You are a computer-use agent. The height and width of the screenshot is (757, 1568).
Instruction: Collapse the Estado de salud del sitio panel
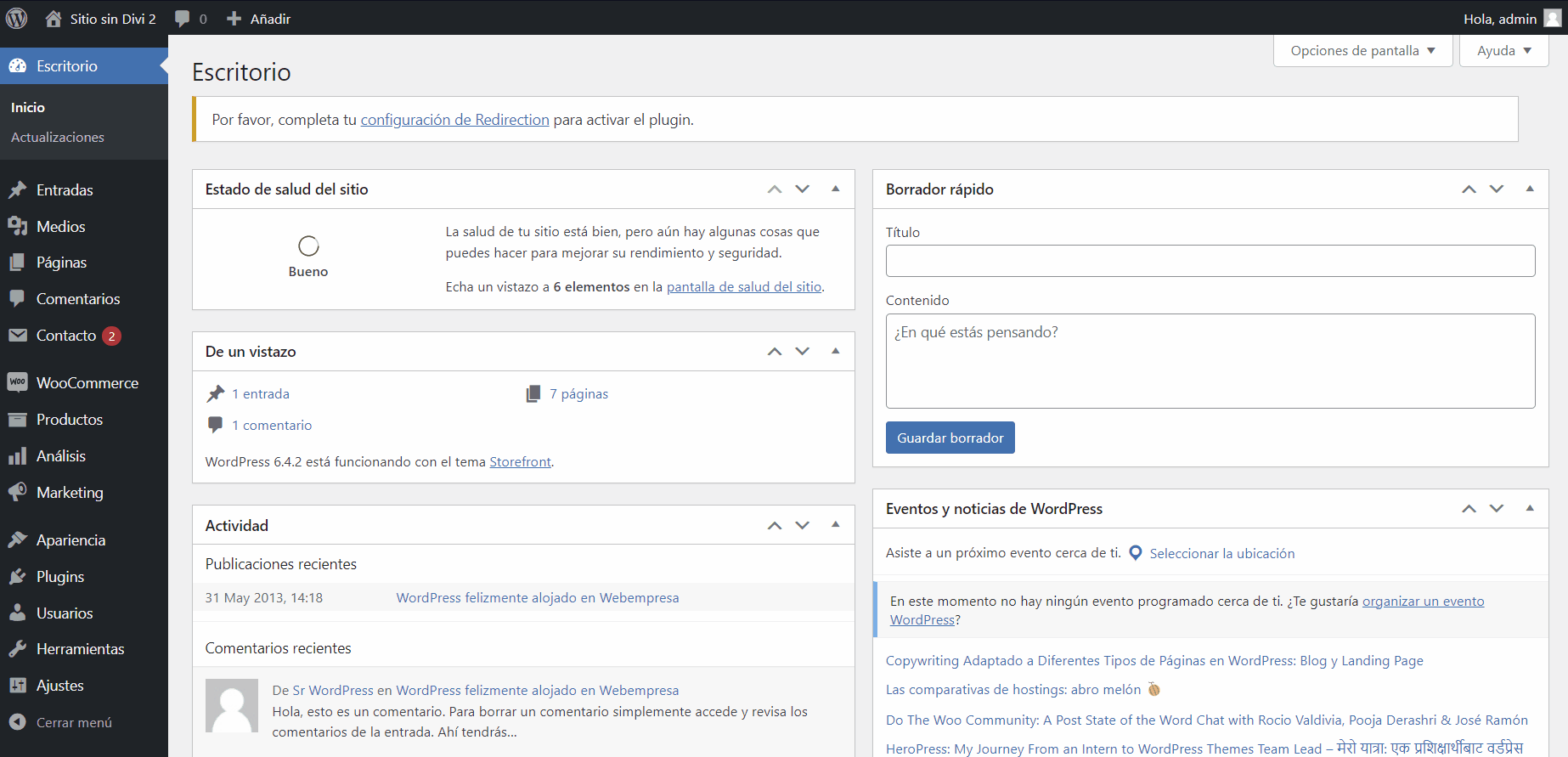click(835, 189)
